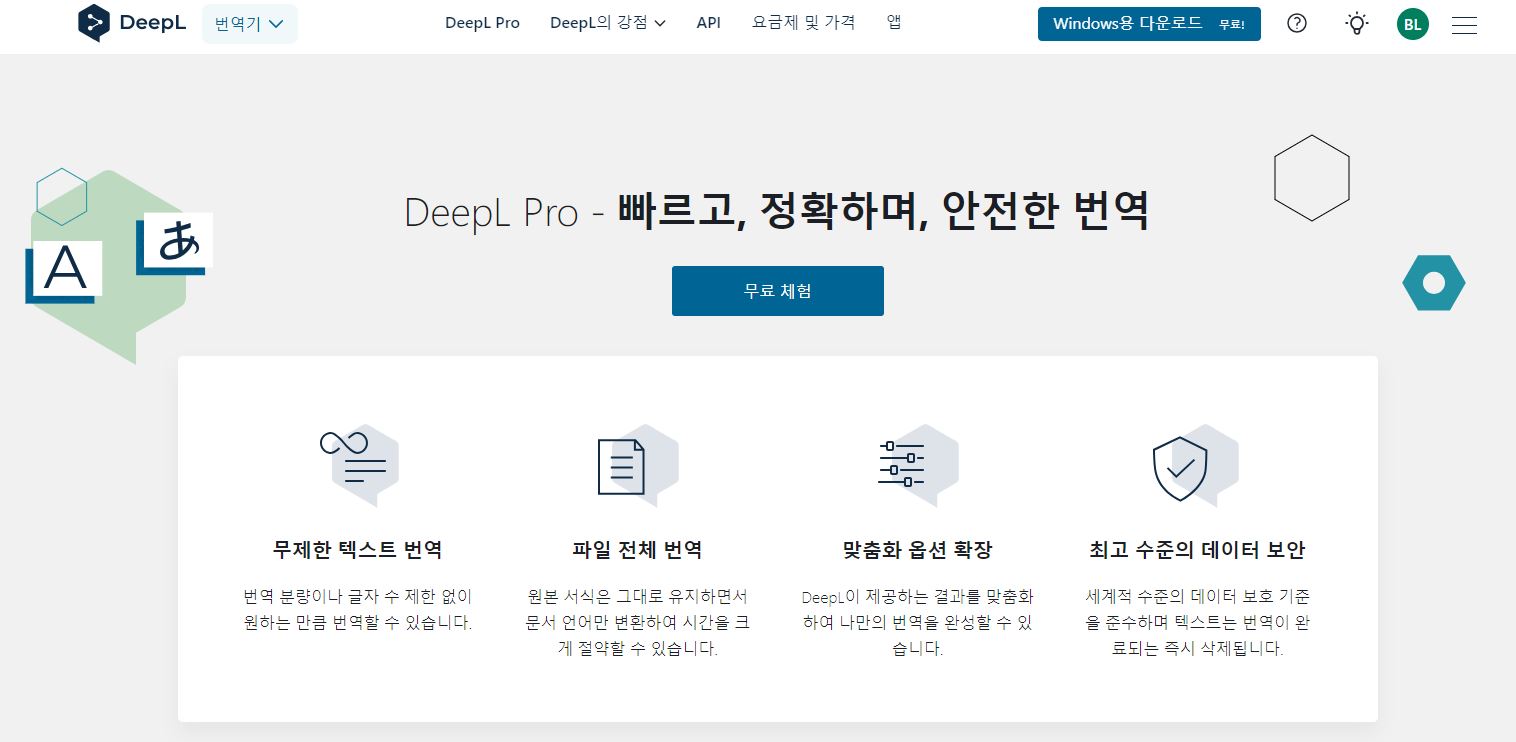This screenshot has height=742, width=1516.
Task: Expand the 번역기 dropdown
Action: click(x=249, y=24)
